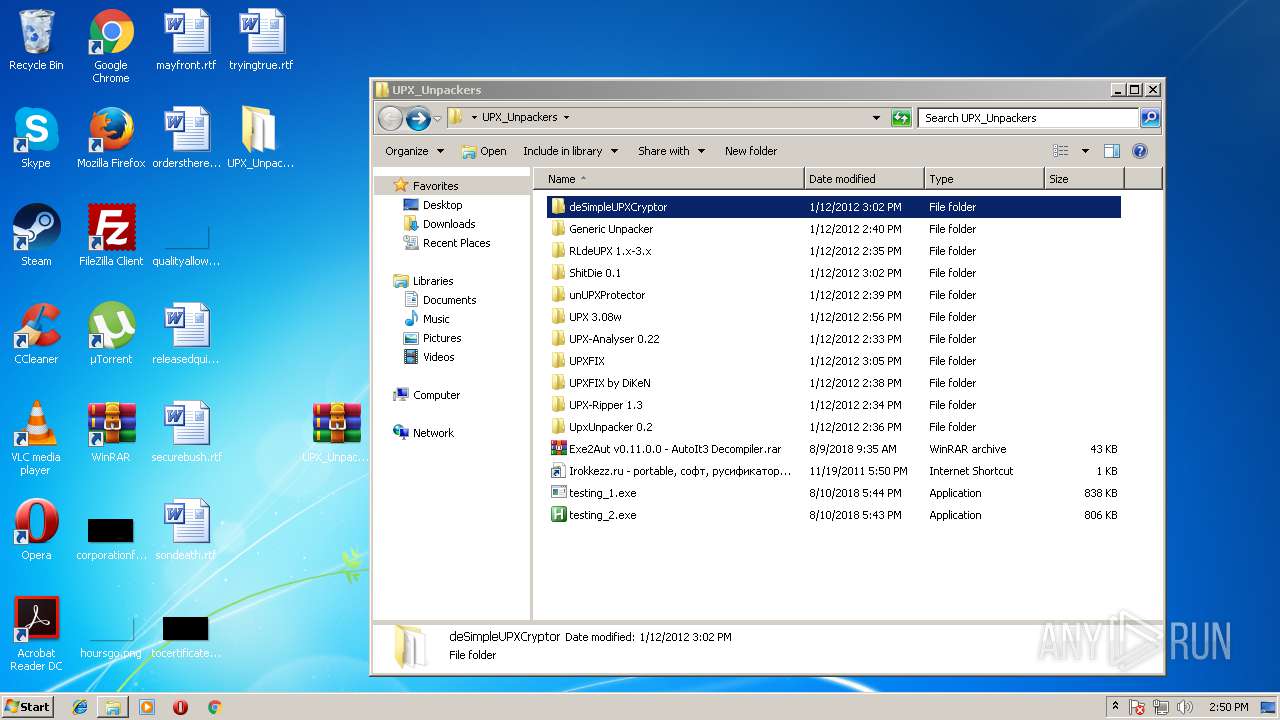
Task: Select Desktop in navigation pane
Action: pos(442,205)
